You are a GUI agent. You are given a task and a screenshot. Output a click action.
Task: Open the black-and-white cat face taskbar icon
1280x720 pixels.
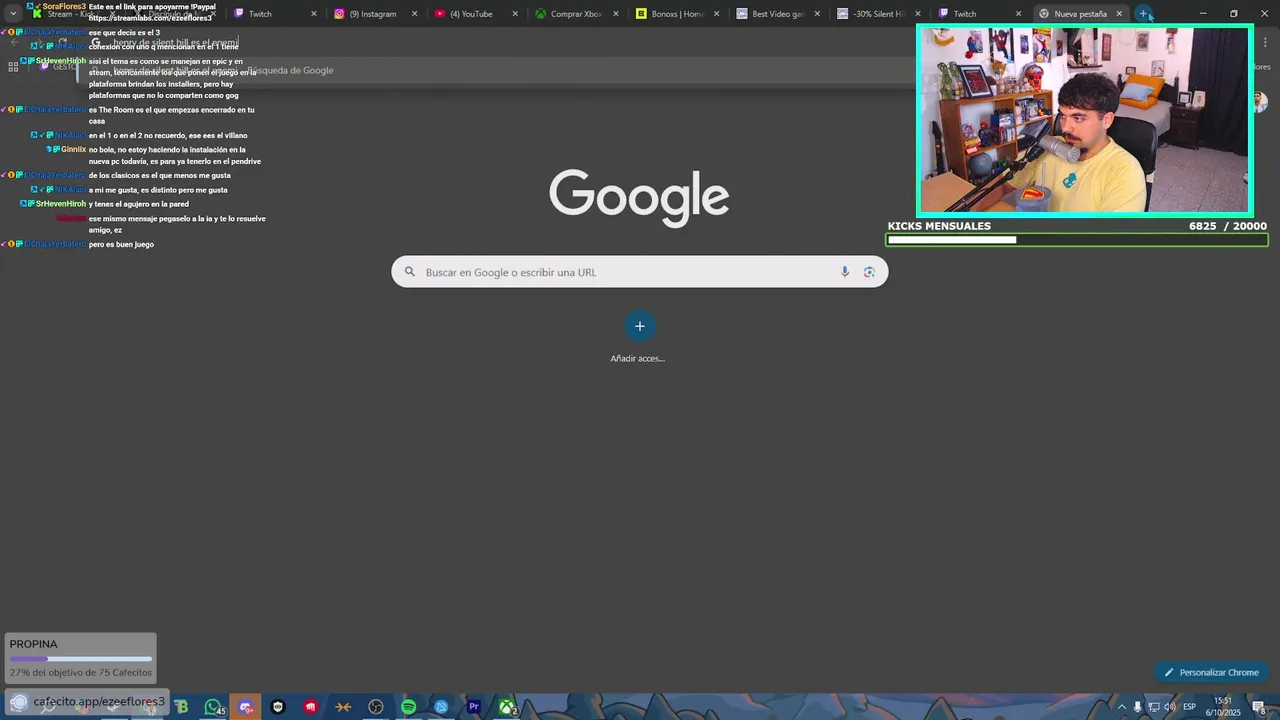click(278, 707)
